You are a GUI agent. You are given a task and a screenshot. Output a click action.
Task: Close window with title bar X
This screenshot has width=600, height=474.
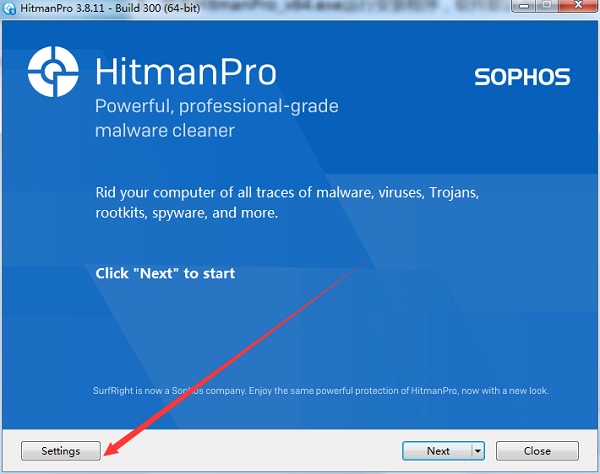pos(579,6)
